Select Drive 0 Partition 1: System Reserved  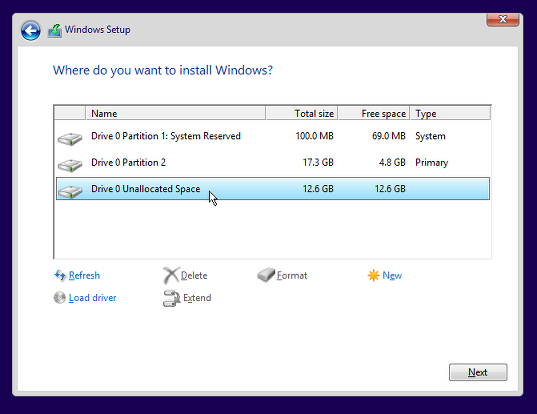(x=273, y=136)
